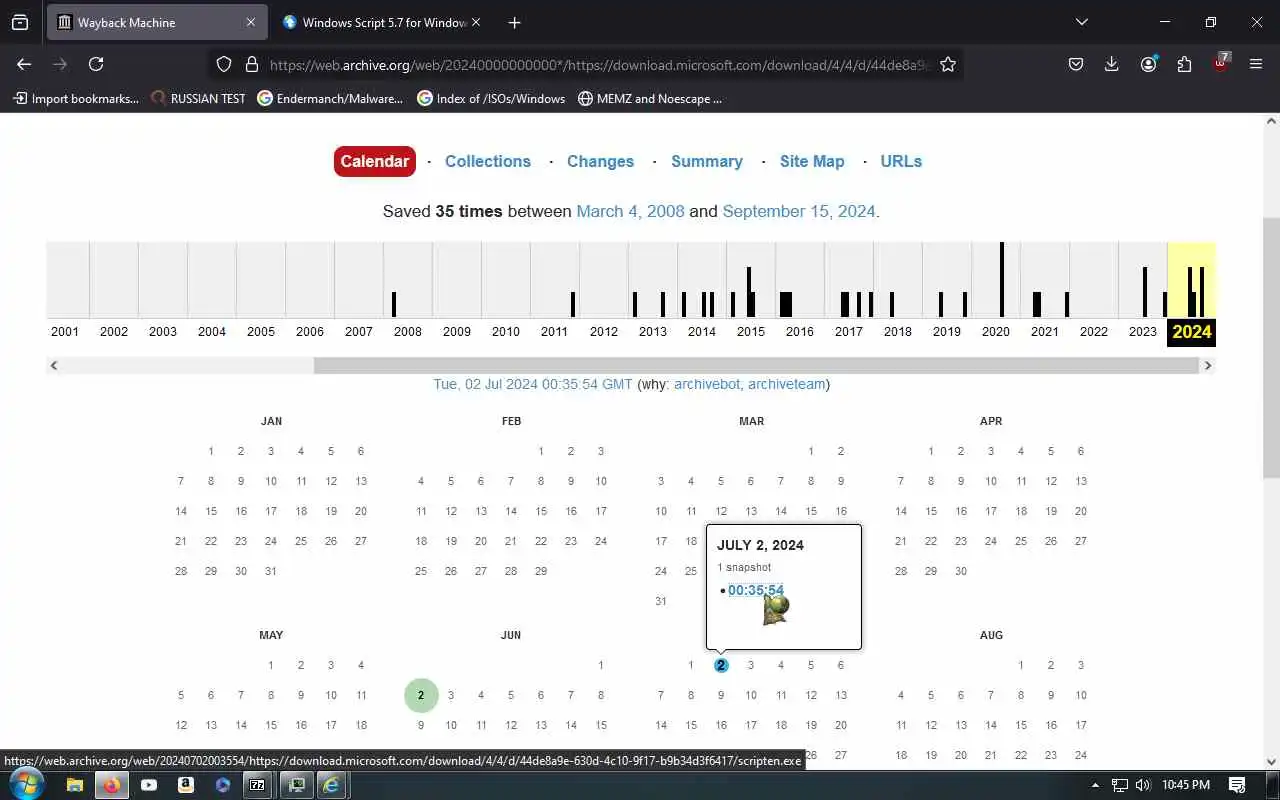
Task: Open Amazon taskbar shortcut
Action: point(185,785)
